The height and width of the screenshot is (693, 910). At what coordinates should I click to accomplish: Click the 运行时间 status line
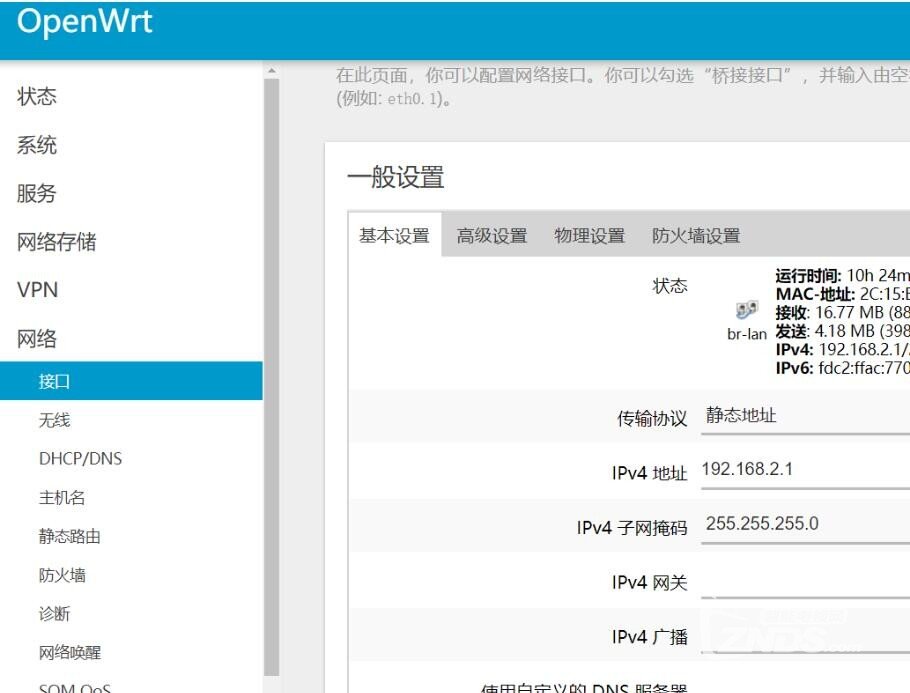pos(842,275)
